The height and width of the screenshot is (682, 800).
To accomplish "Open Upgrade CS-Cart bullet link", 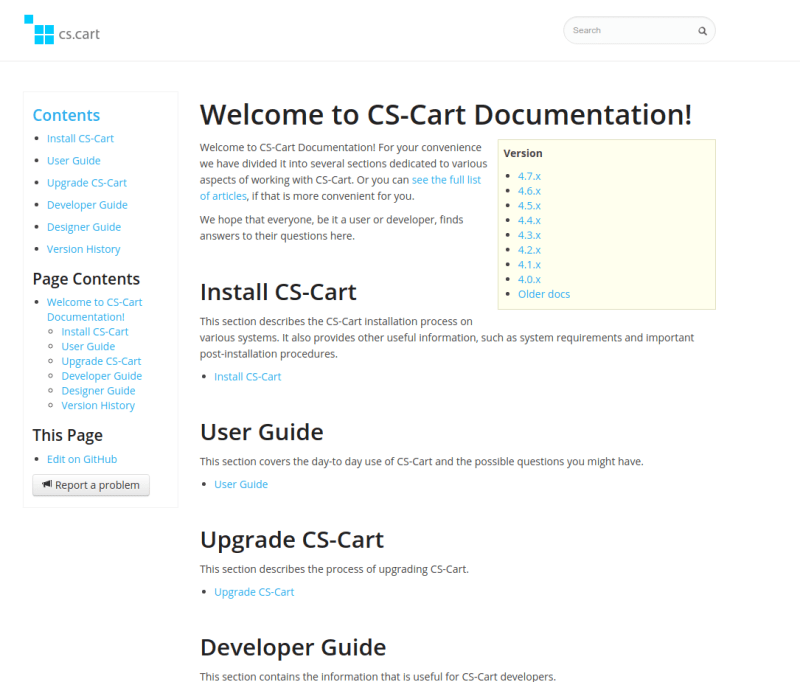I will tap(254, 591).
